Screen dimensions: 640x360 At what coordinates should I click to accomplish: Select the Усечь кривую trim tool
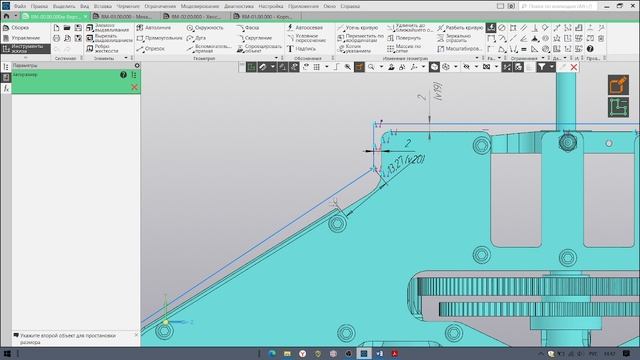click(358, 28)
